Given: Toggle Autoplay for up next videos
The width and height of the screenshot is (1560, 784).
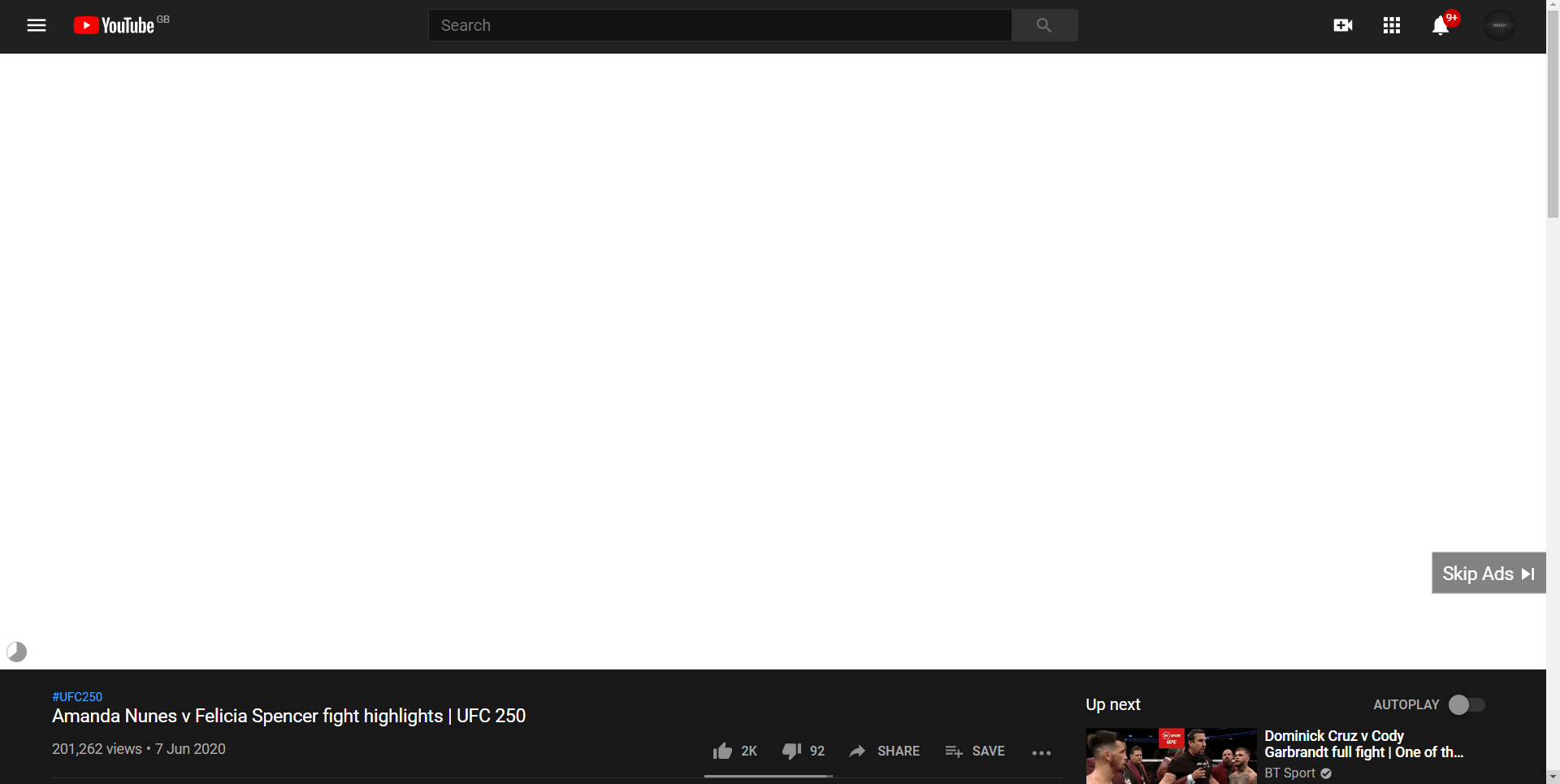Looking at the screenshot, I should point(1466,705).
